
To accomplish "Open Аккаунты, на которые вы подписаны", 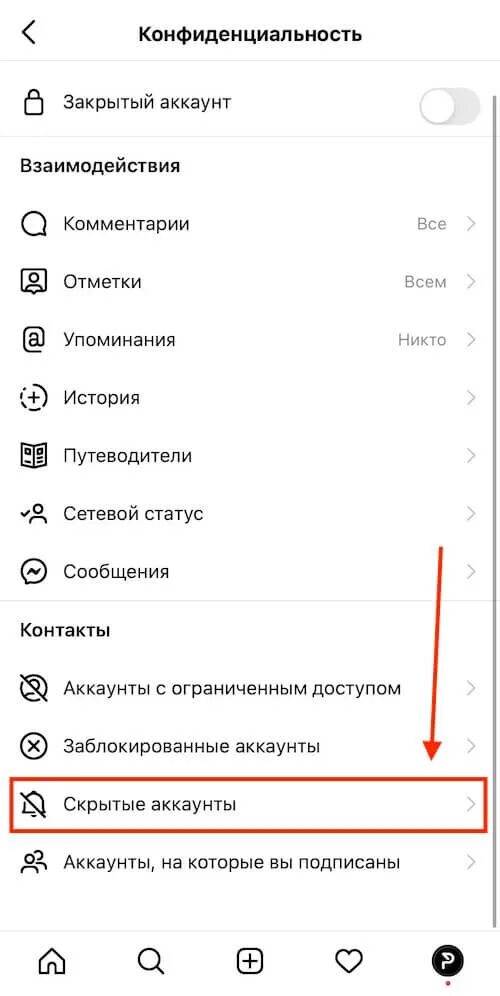I will [250, 863].
